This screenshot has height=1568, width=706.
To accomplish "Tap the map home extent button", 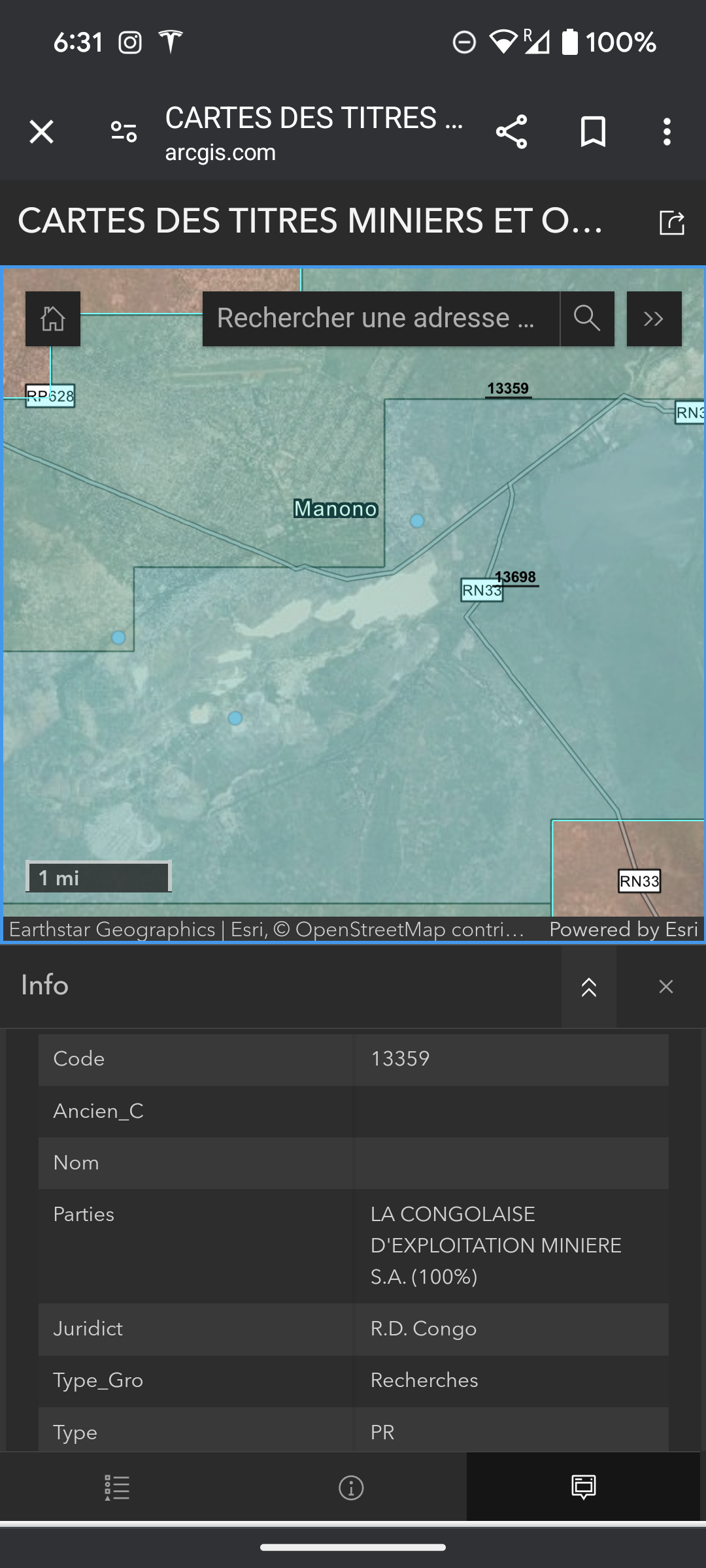I will [x=53, y=319].
